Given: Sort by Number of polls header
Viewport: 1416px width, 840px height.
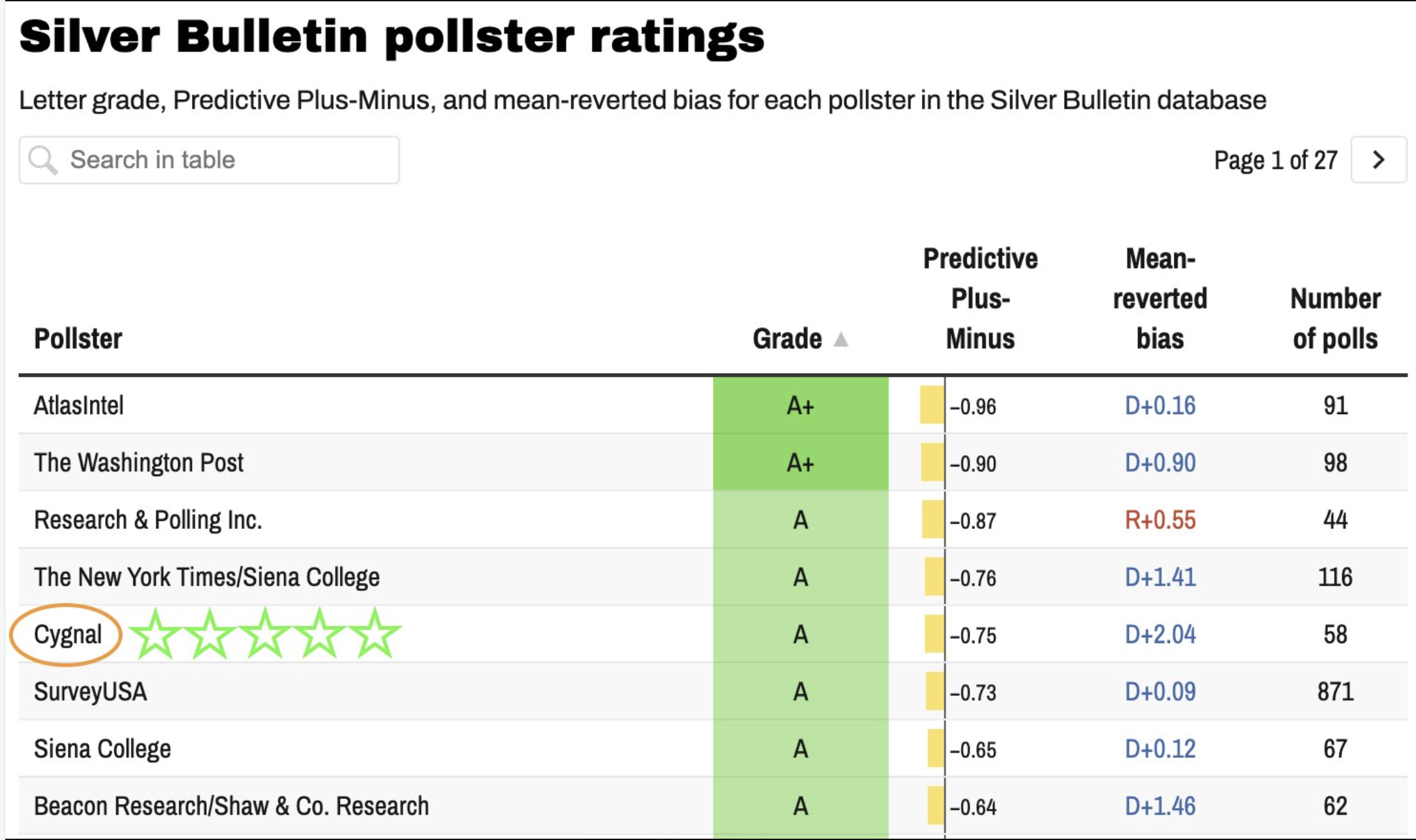Looking at the screenshot, I should pos(1335,319).
